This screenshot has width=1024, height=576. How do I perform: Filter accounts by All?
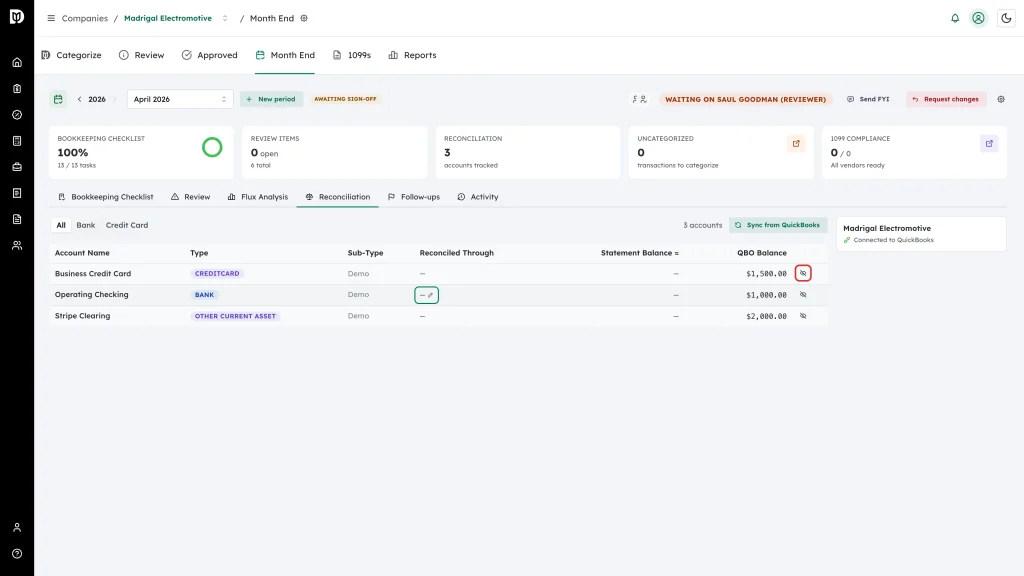[x=61, y=225]
